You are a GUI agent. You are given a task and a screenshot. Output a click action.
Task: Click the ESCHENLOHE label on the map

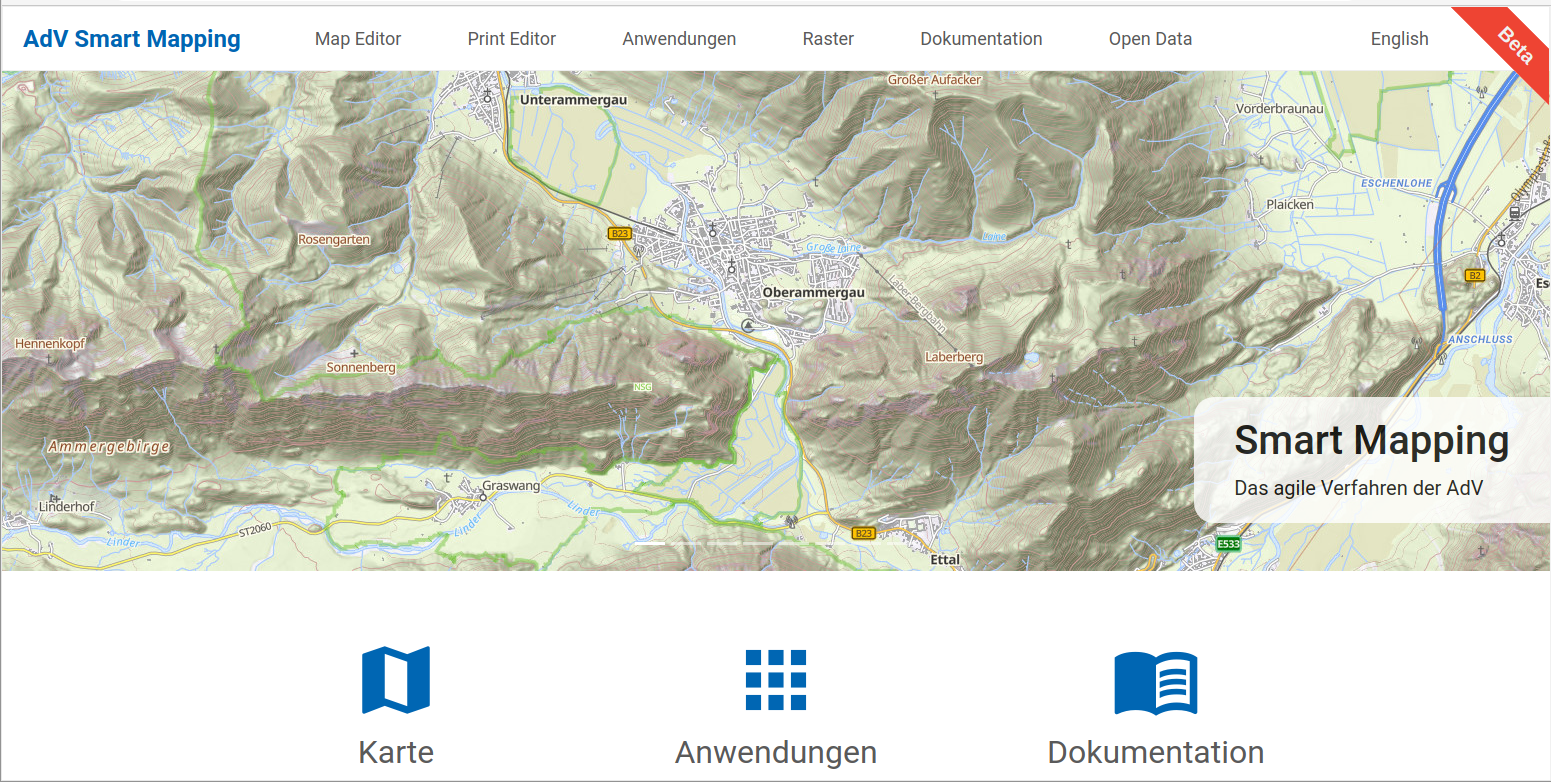(x=1396, y=184)
